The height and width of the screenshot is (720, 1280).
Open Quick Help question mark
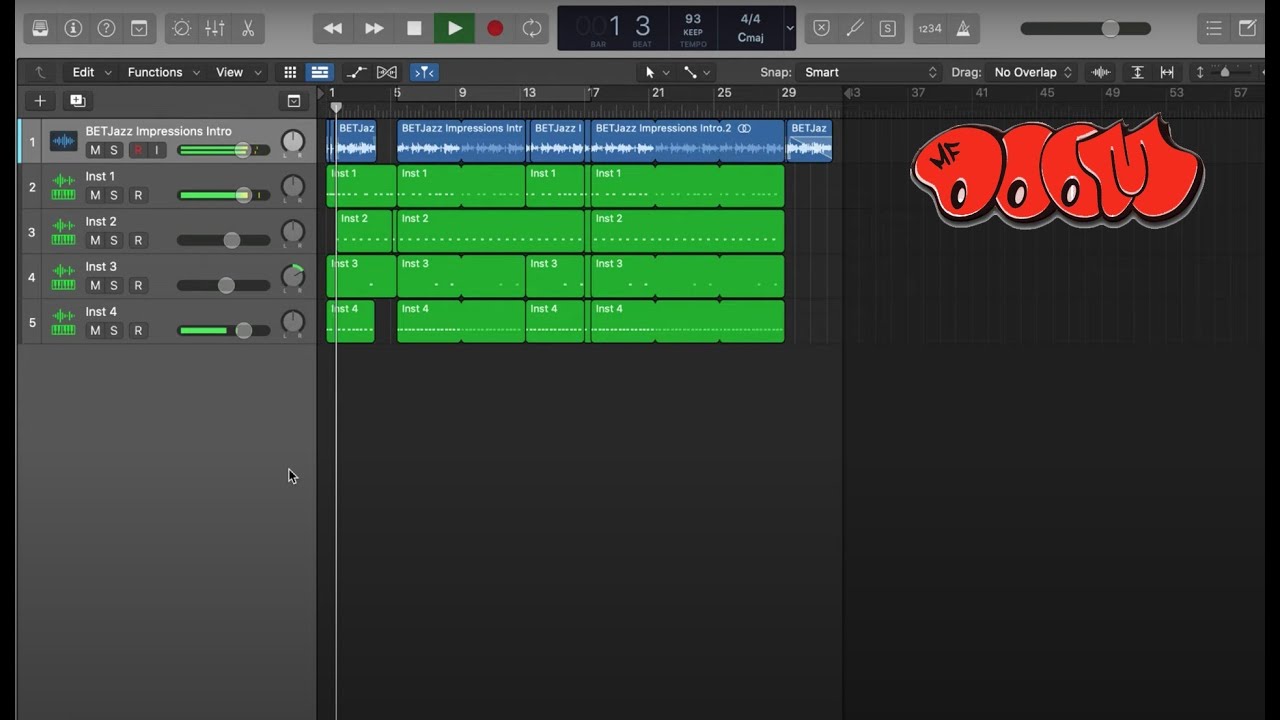pos(106,28)
